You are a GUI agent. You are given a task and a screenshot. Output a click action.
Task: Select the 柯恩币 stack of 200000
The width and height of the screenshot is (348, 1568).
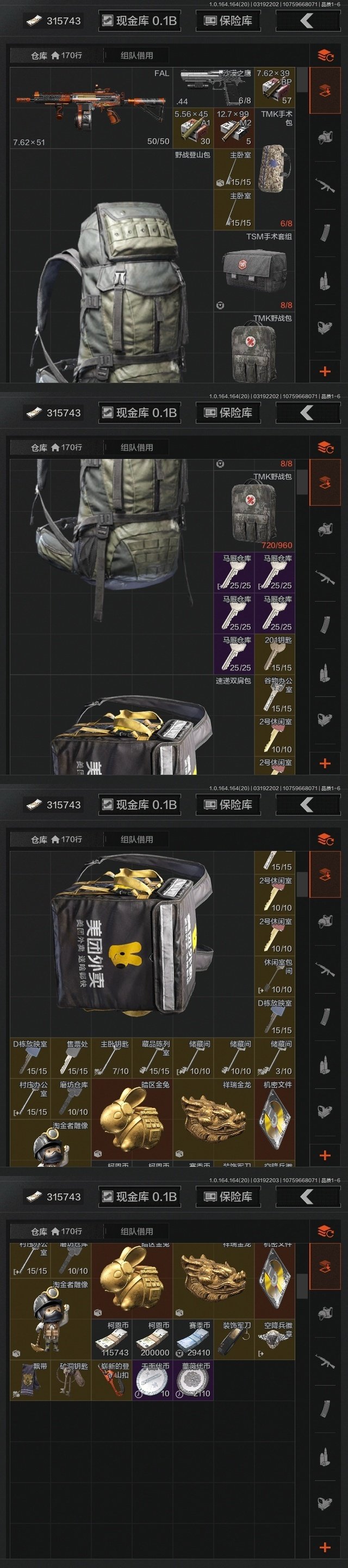coord(152,1339)
